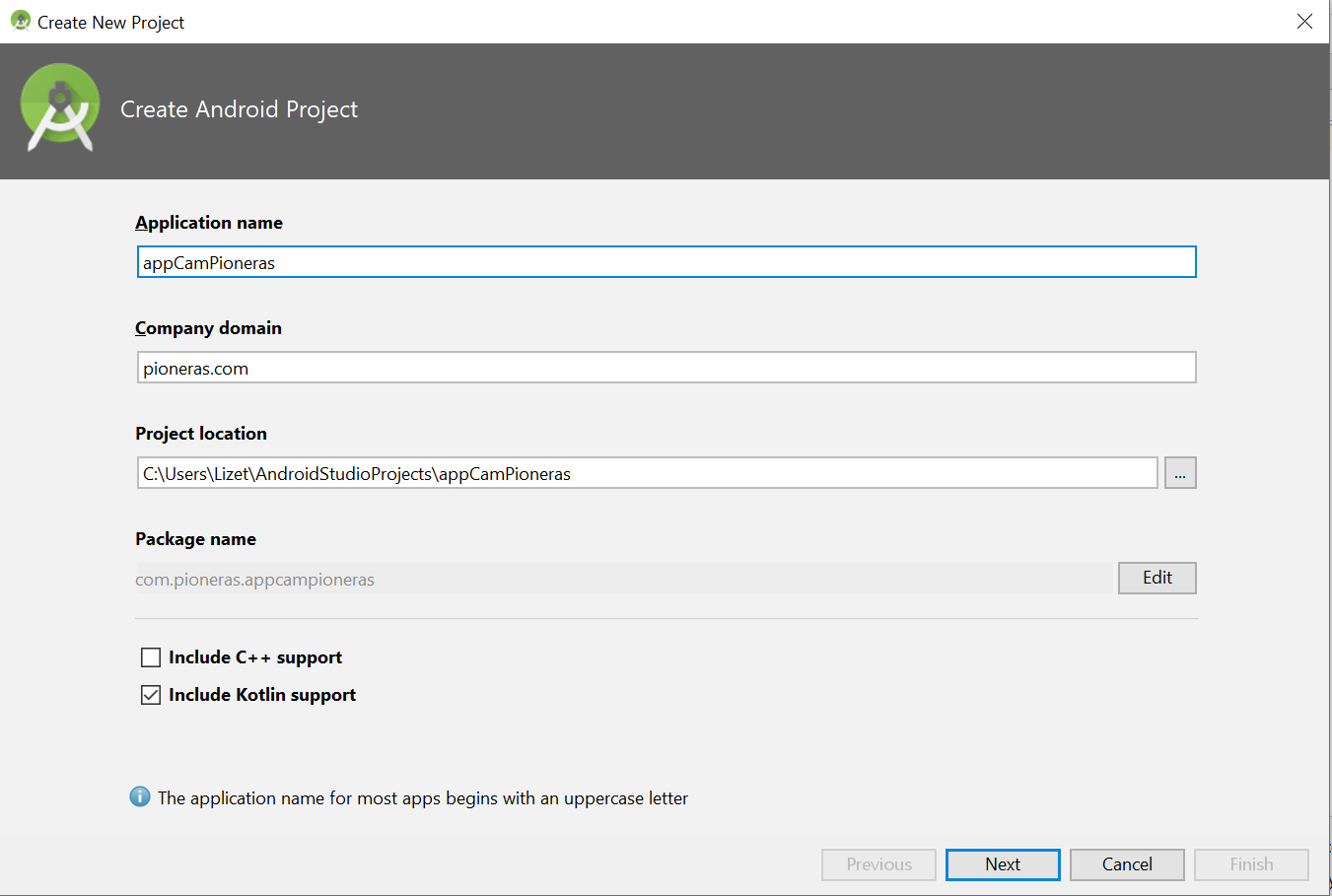The image size is (1332, 896).
Task: Click the Create New Project window title
Action: [x=110, y=22]
